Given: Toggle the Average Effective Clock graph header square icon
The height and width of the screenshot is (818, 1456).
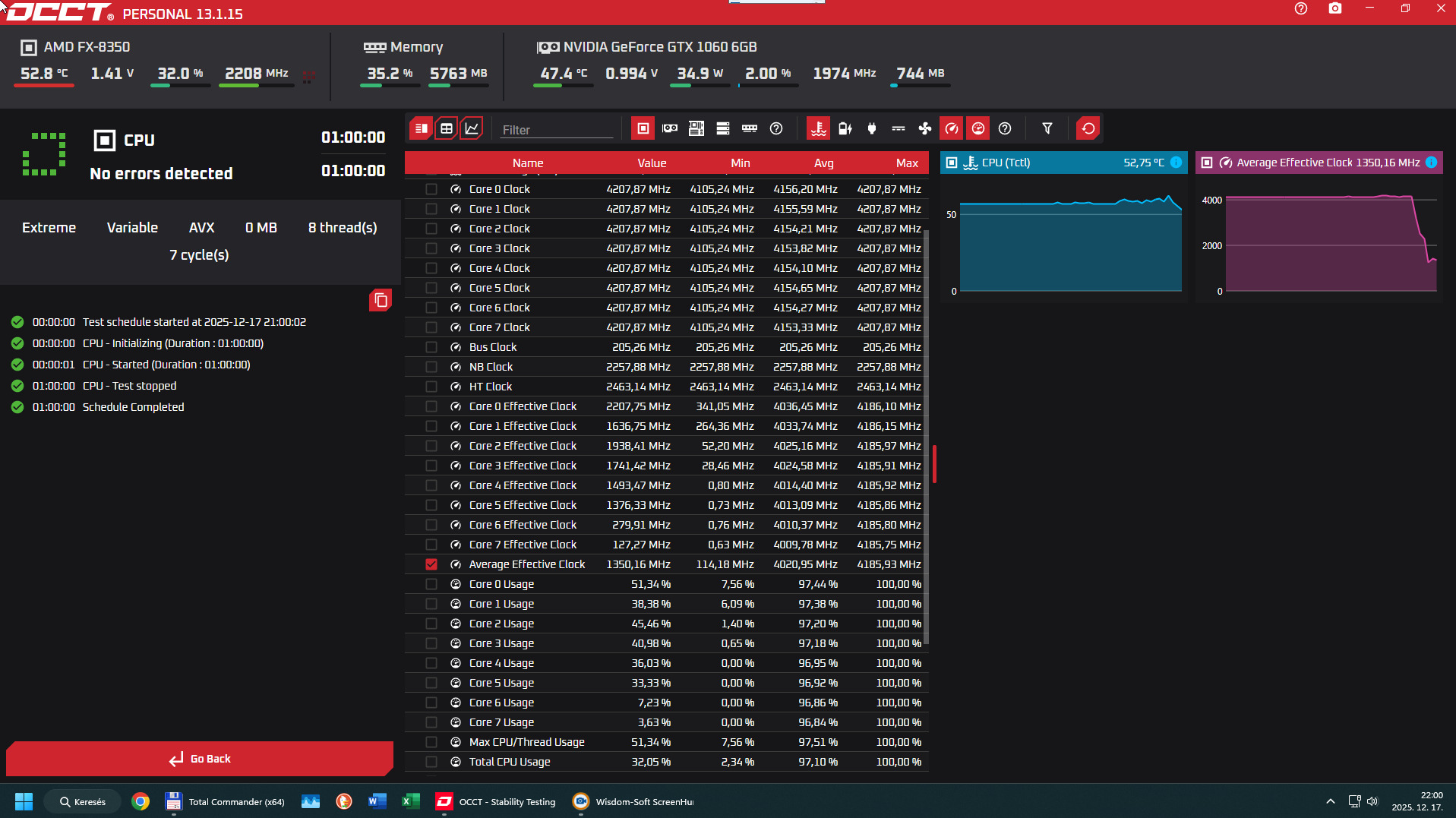Looking at the screenshot, I should pyautogui.click(x=1207, y=163).
